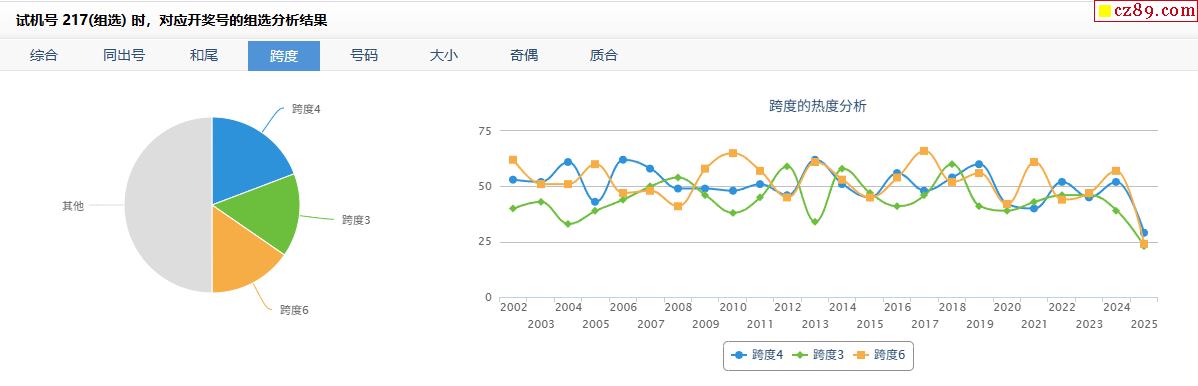Open the cz89.com watermark link
The image size is (1198, 386).
(x=1145, y=11)
